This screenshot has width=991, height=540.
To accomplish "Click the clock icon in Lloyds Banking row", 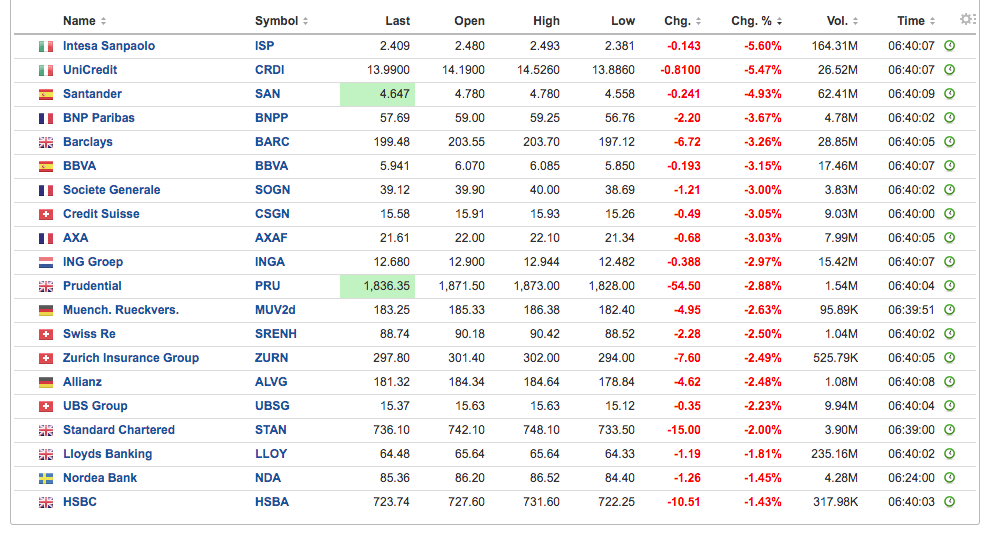I will click(x=949, y=454).
